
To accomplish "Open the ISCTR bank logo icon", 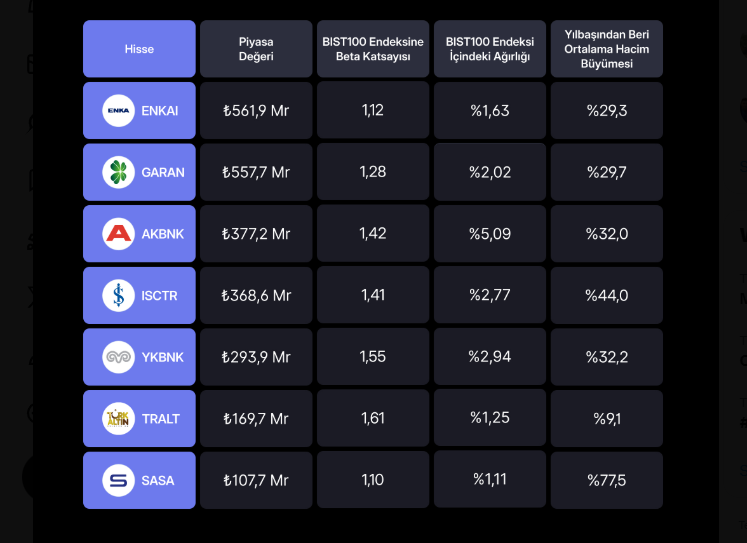I will 118,295.
